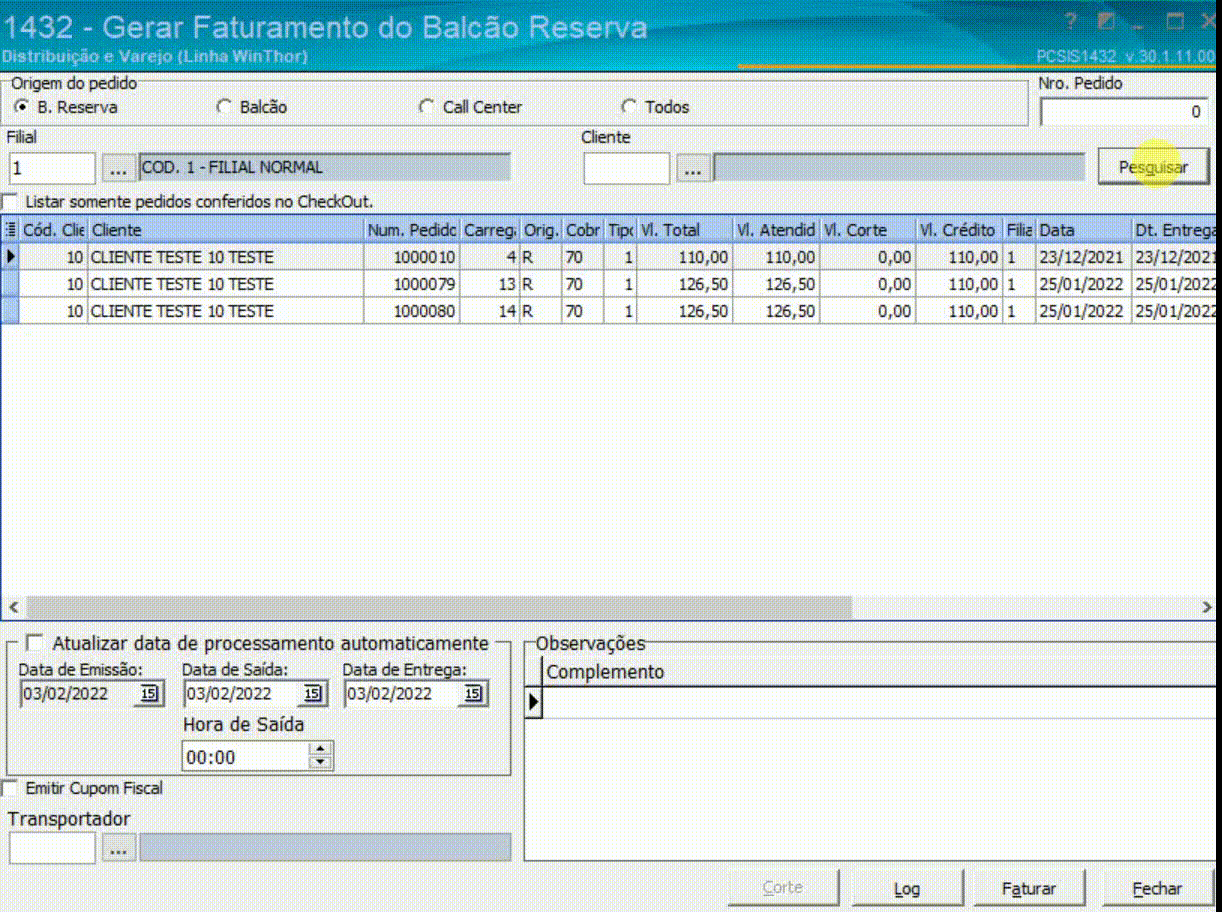Open calendar for Data de Saída
Viewport: 1222px width, 912px height.
click(311, 694)
